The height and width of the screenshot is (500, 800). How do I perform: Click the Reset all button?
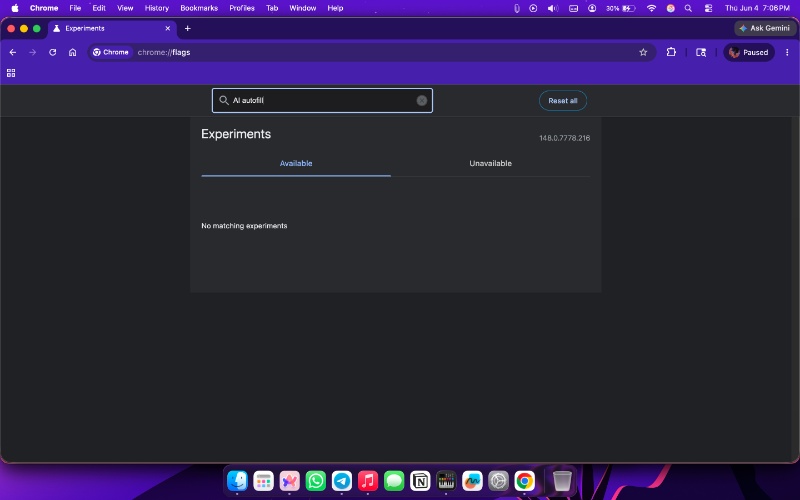click(563, 101)
